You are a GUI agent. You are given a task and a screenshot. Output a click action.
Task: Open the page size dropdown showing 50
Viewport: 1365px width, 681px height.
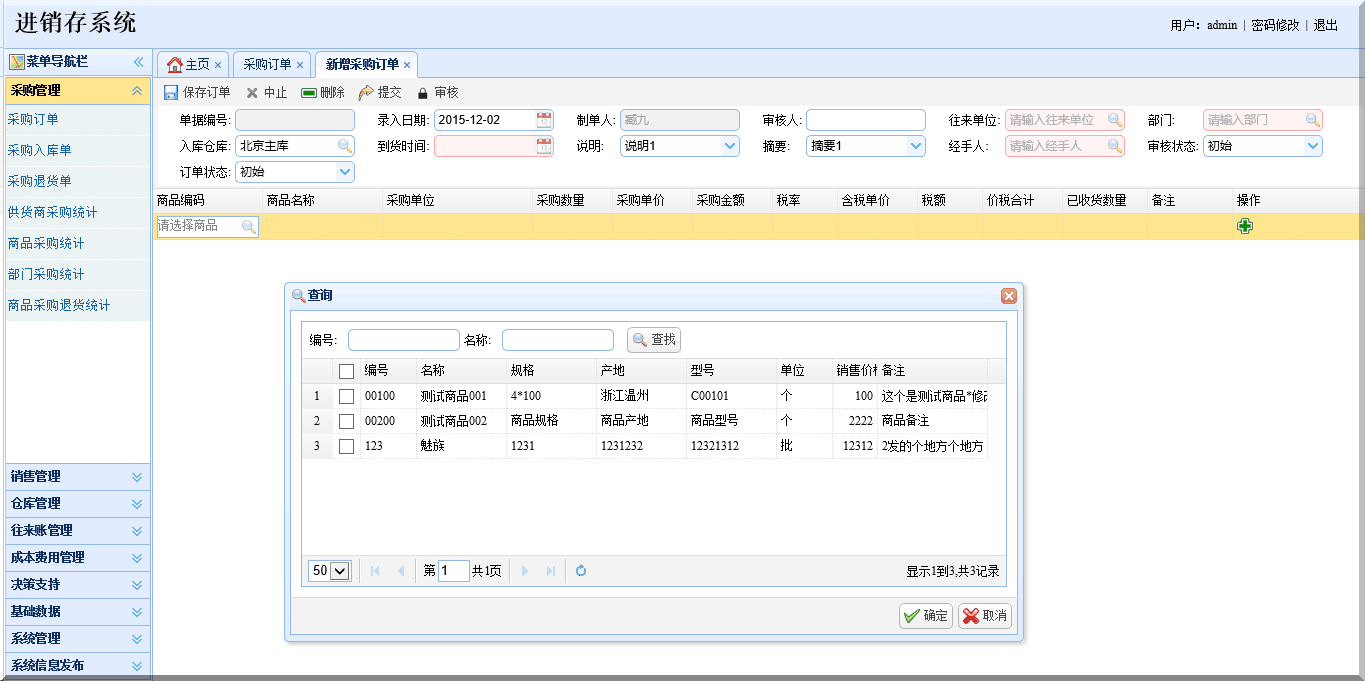(x=340, y=571)
